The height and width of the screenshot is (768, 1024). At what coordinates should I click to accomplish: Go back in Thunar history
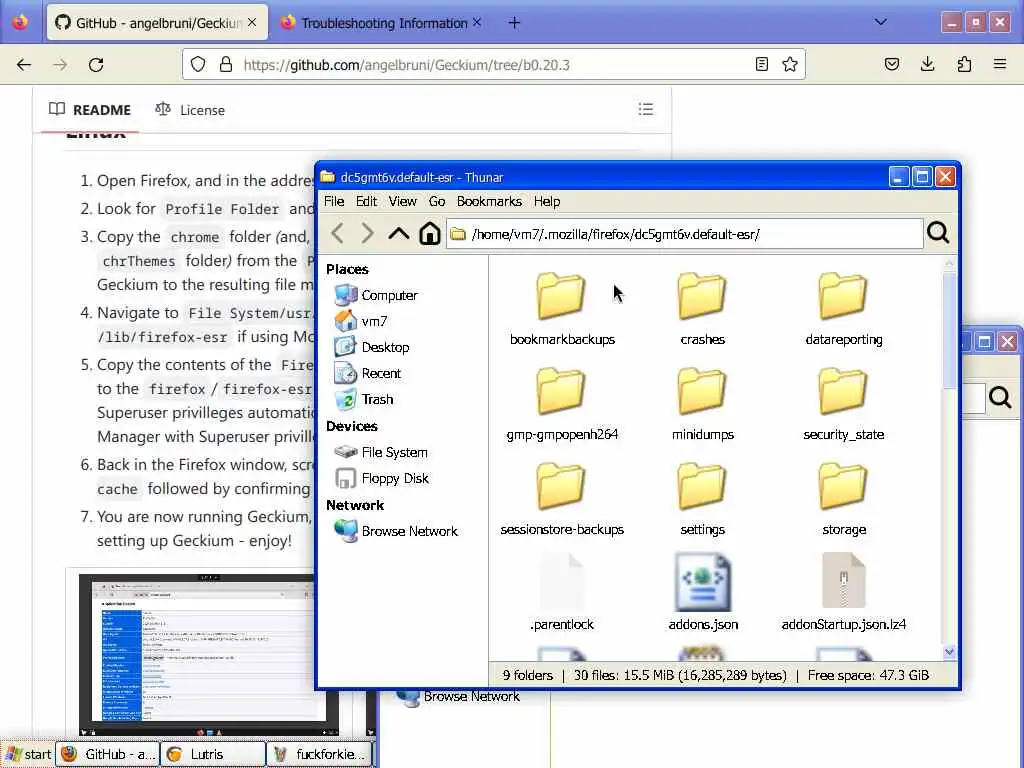[337, 233]
